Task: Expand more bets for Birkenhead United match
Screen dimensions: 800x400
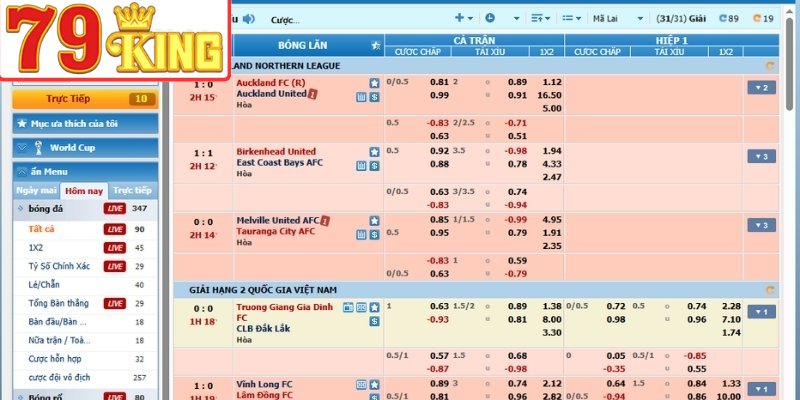Action: point(761,157)
